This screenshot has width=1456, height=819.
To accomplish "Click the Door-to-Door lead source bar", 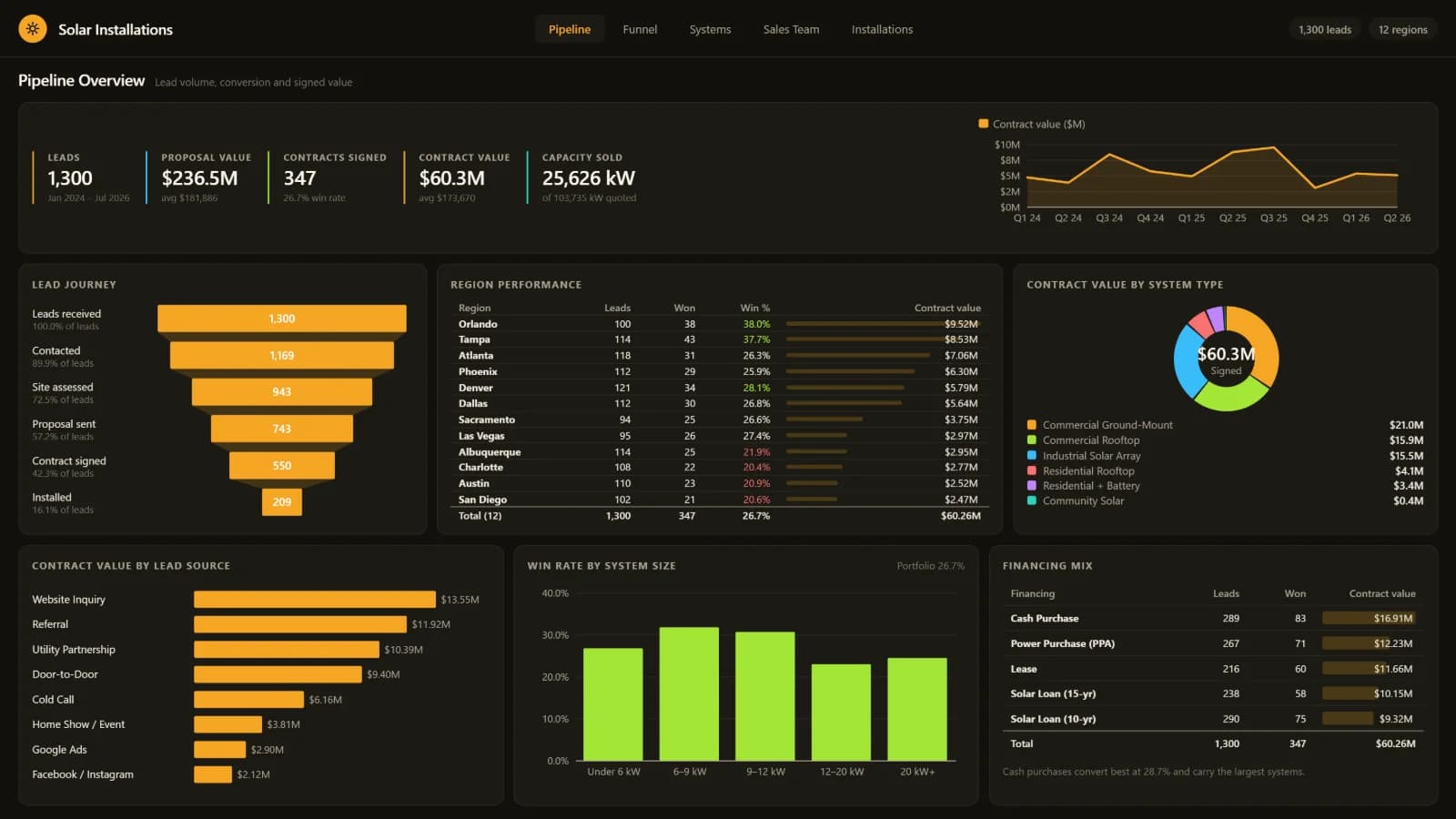I will (278, 674).
